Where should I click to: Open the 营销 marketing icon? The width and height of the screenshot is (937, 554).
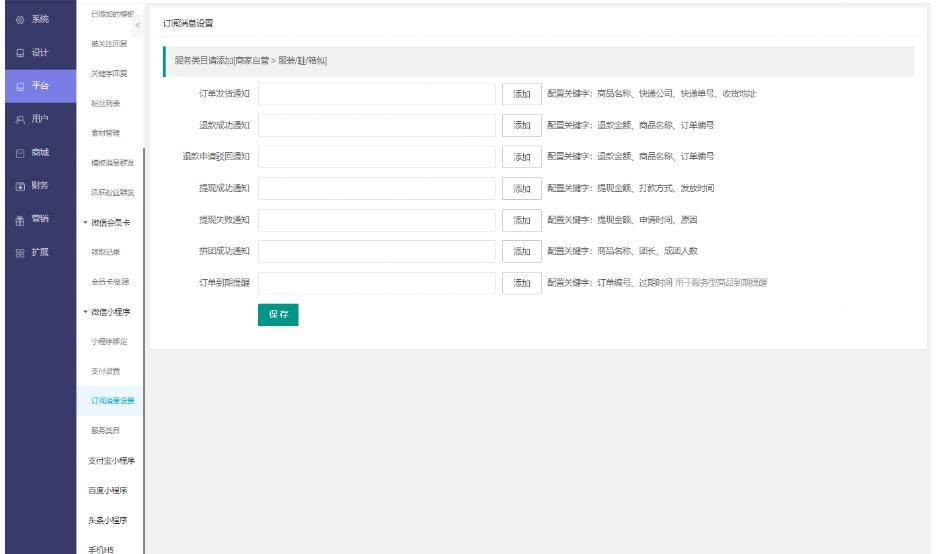21,220
